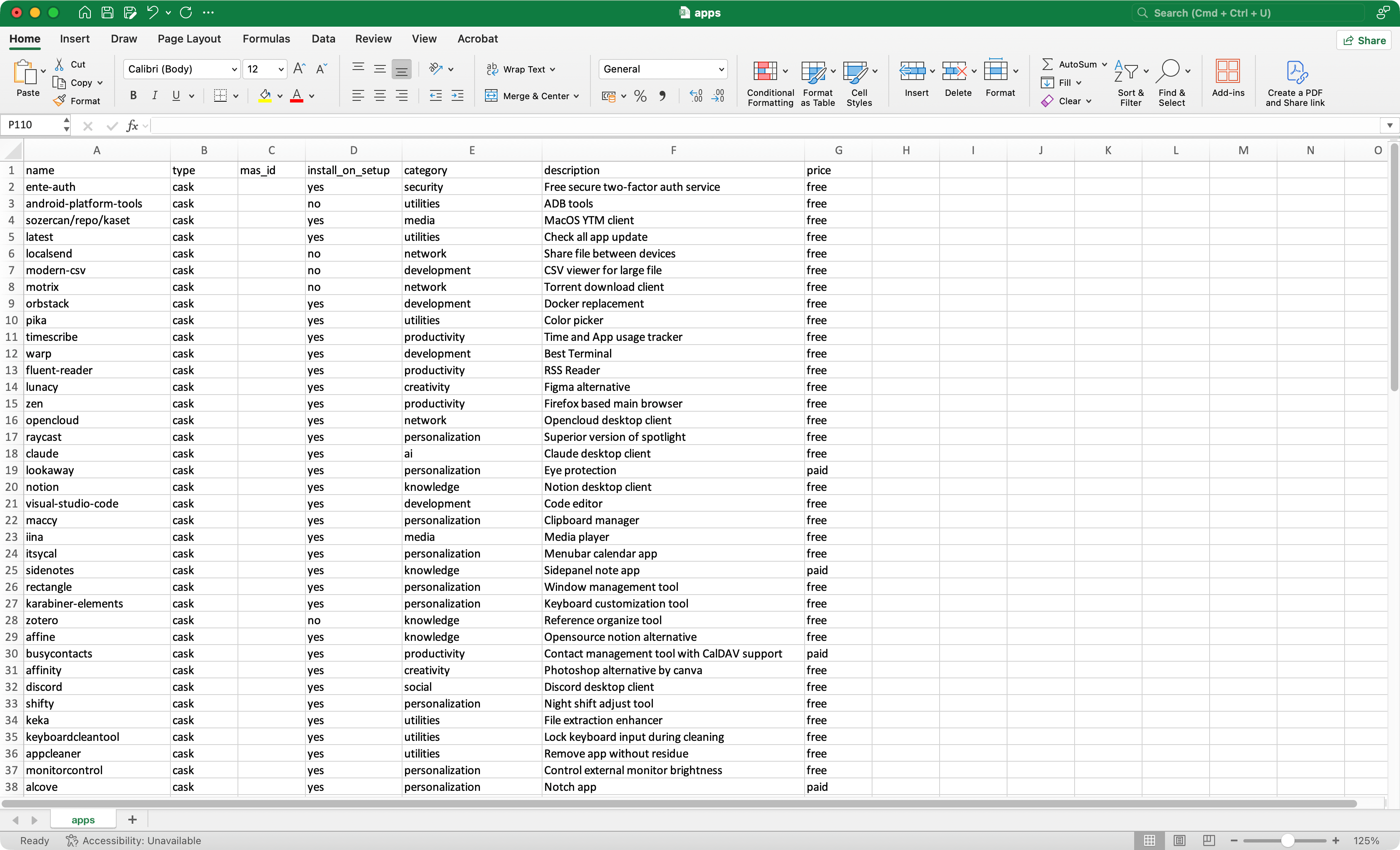The width and height of the screenshot is (1400, 850).
Task: Decrease indent icon
Action: [436, 95]
